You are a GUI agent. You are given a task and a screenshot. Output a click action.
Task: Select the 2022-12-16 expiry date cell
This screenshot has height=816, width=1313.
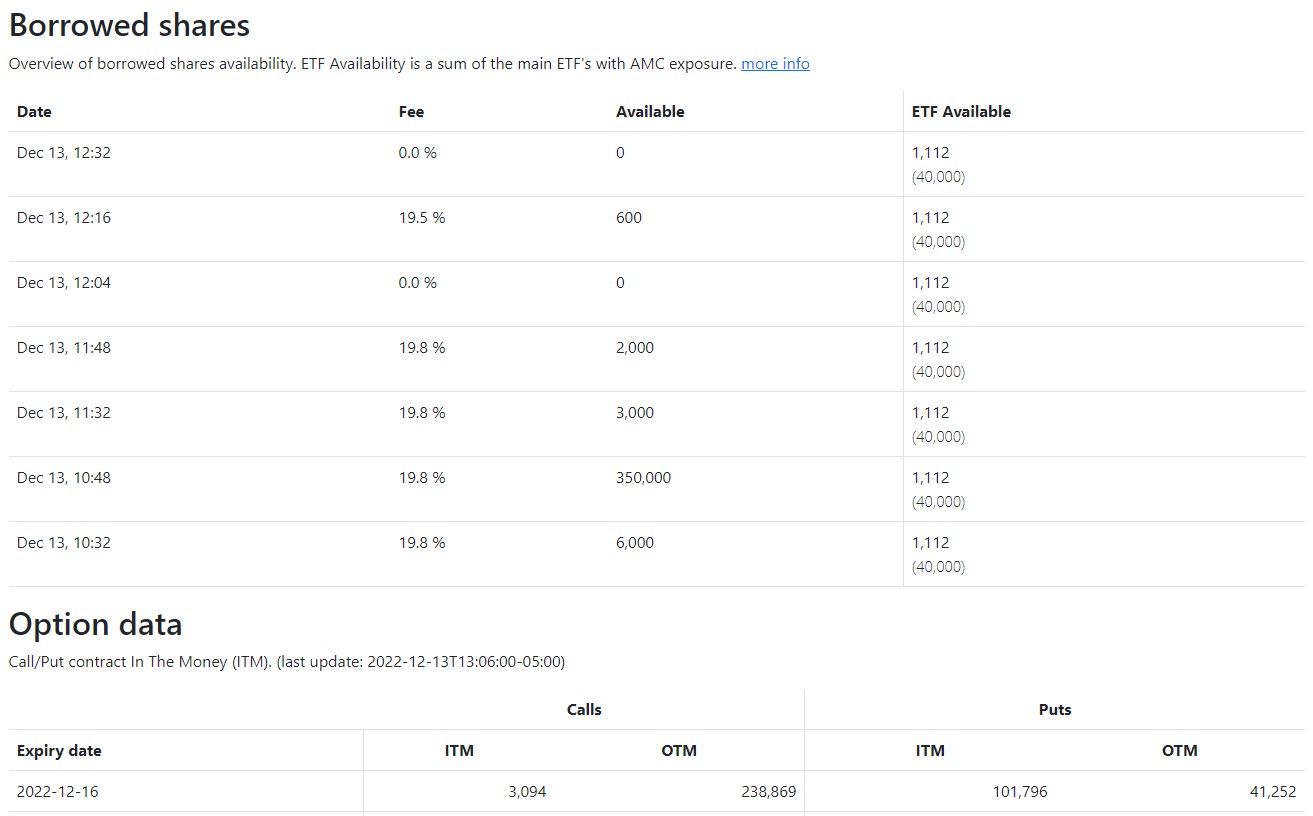tap(58, 792)
